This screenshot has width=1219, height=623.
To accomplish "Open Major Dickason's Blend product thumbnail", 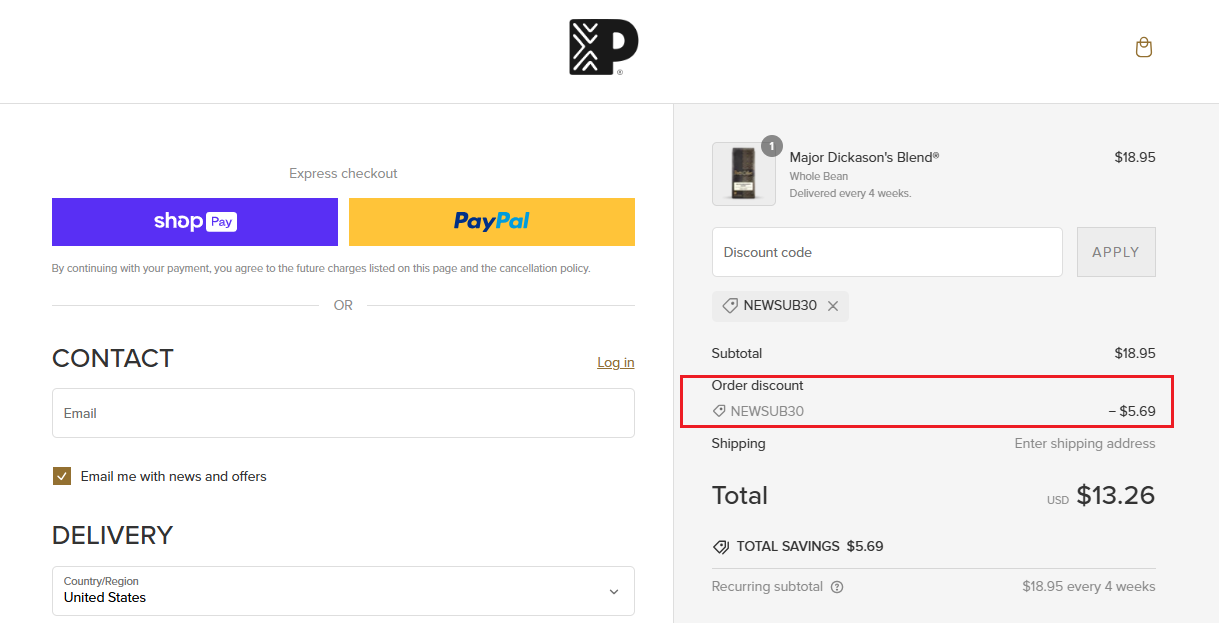I will 743,174.
